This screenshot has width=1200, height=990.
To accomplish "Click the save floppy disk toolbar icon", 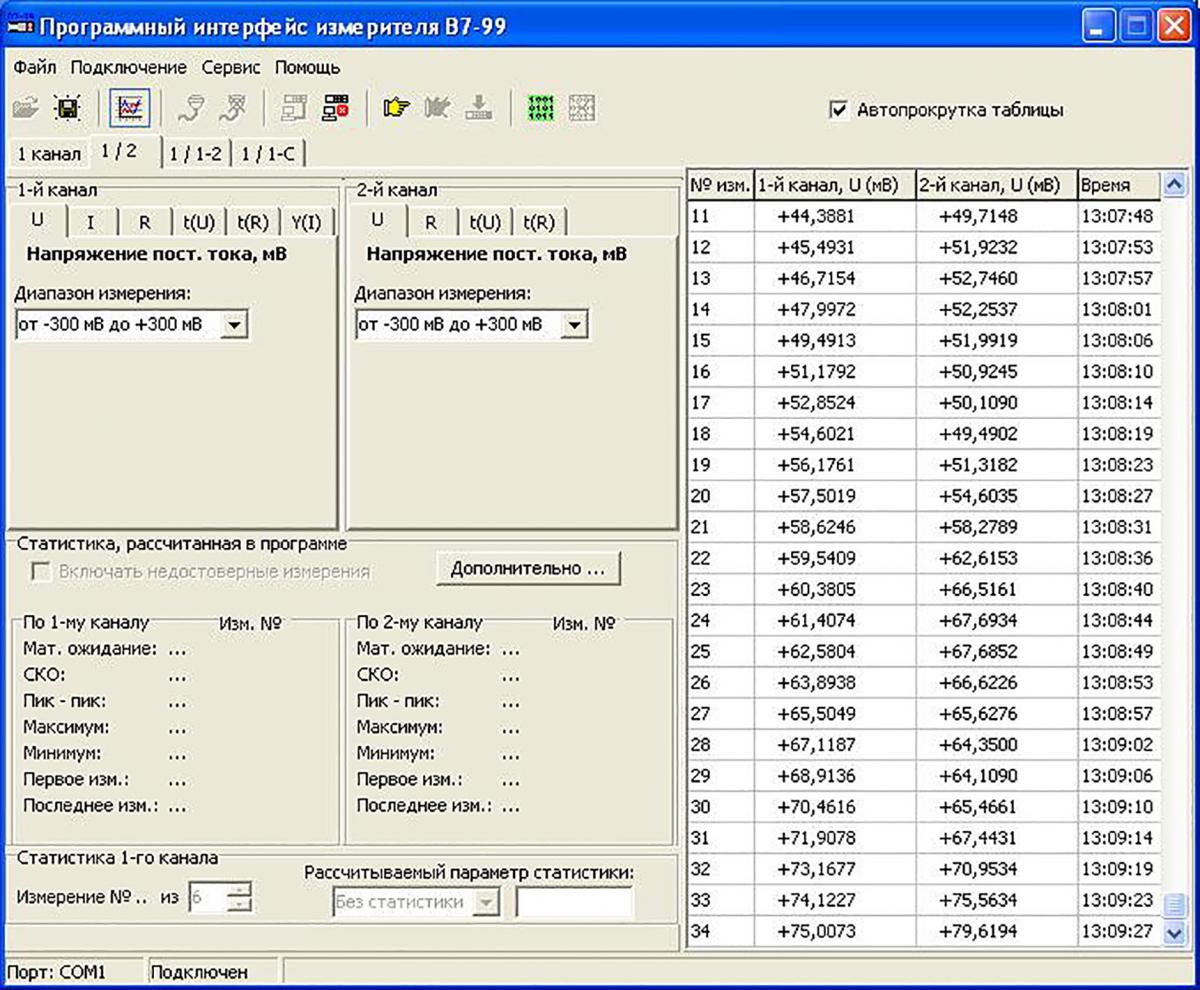I will pos(66,108).
